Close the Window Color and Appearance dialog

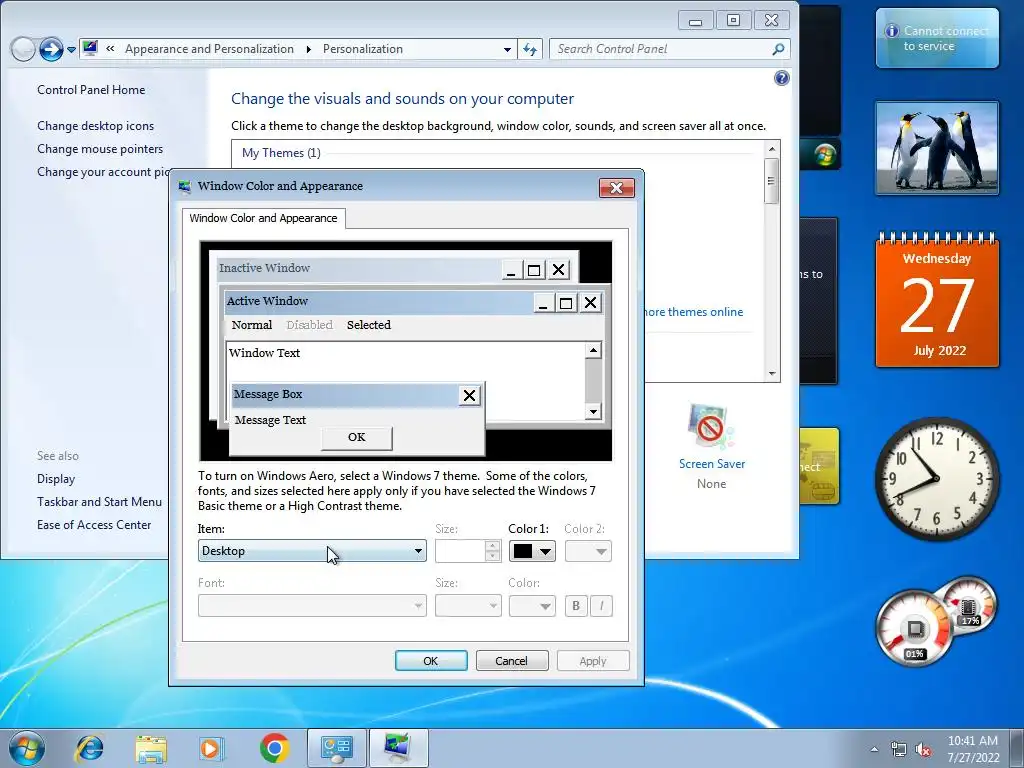point(616,188)
